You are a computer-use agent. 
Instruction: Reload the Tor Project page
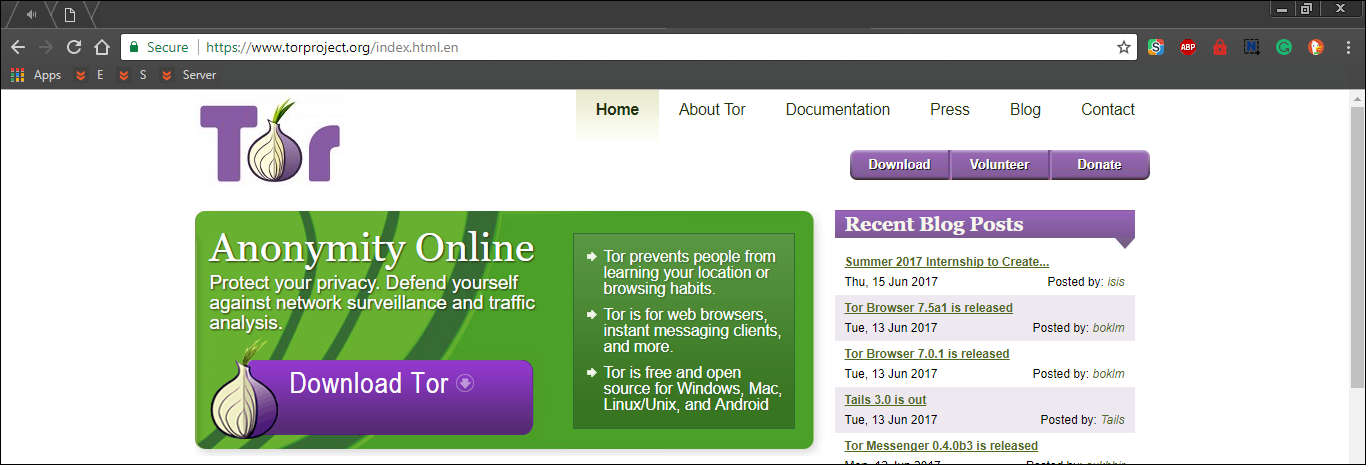(x=73, y=47)
